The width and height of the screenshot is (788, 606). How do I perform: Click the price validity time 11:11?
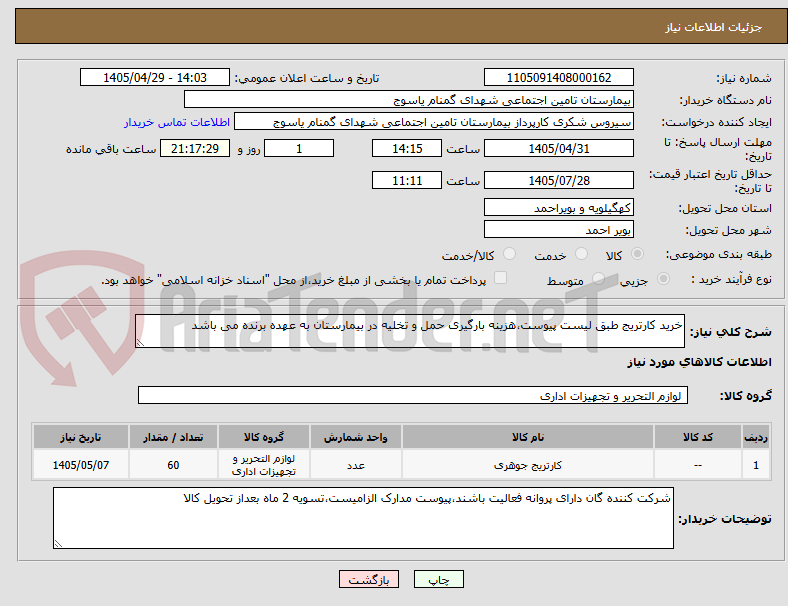(x=407, y=180)
